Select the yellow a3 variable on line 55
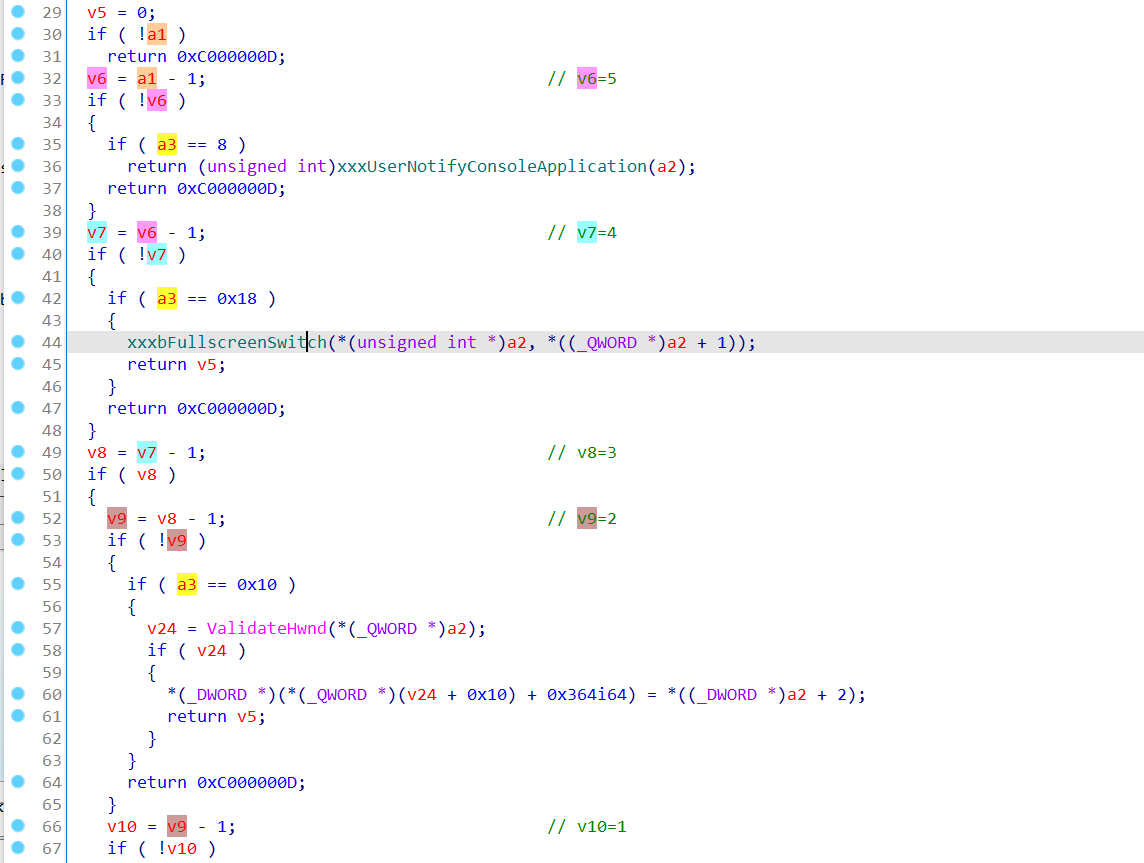The height and width of the screenshot is (863, 1144). (187, 584)
